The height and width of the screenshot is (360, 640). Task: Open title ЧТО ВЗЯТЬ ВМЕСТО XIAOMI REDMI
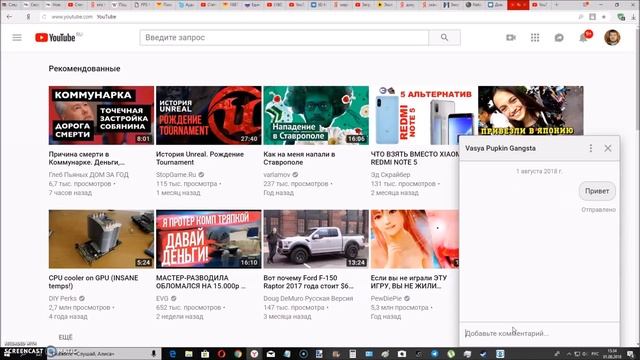pyautogui.click(x=415, y=158)
